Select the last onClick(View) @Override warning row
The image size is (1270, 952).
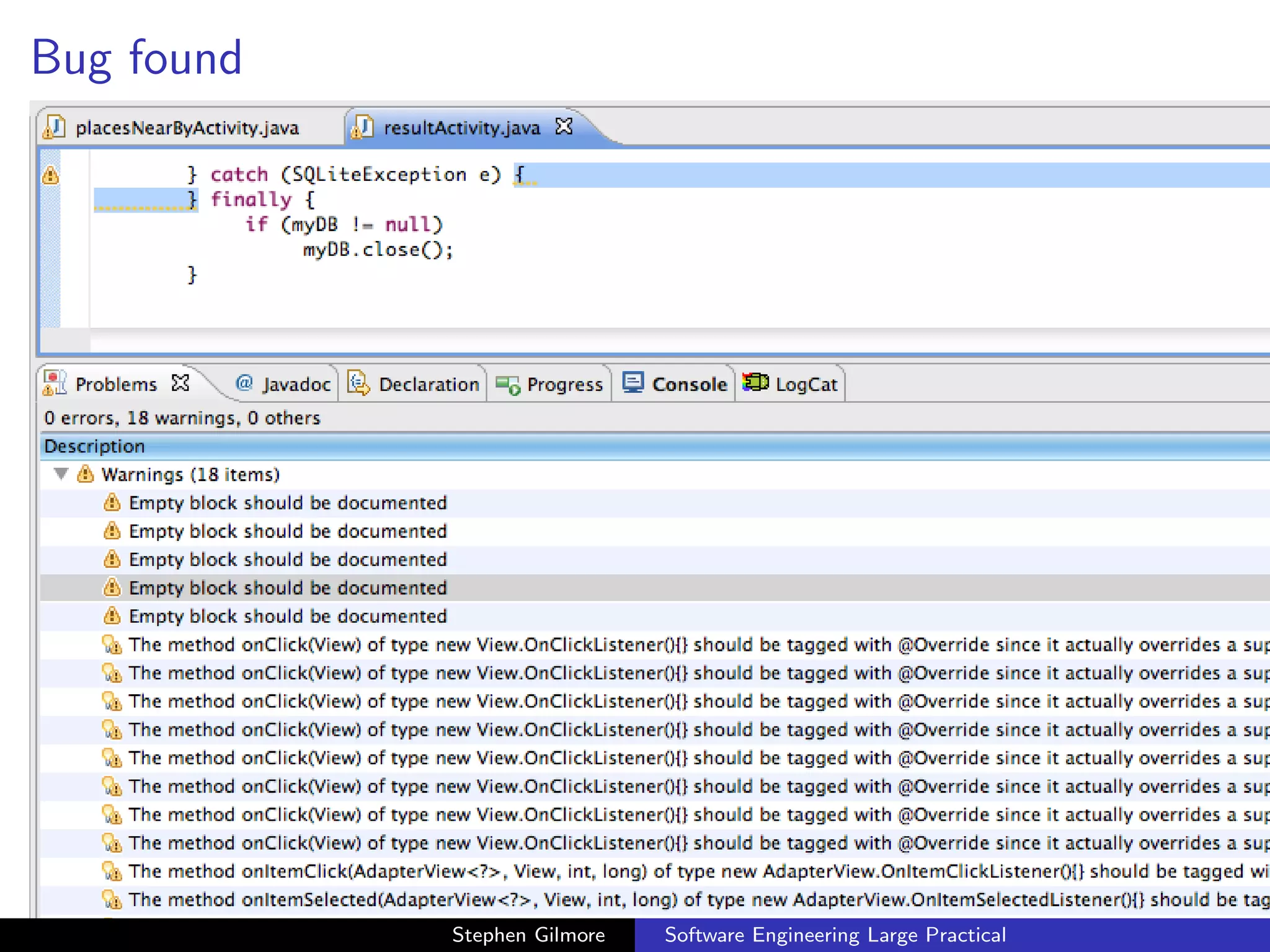pos(655,843)
